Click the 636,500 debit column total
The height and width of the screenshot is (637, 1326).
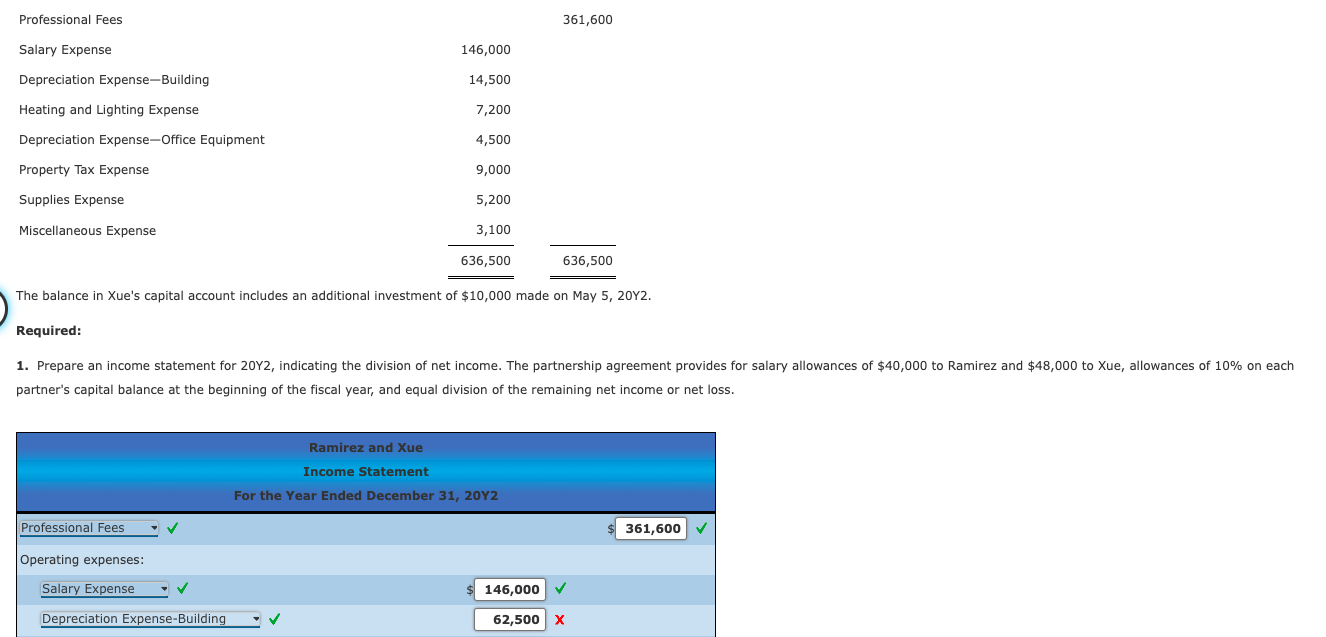(x=486, y=261)
